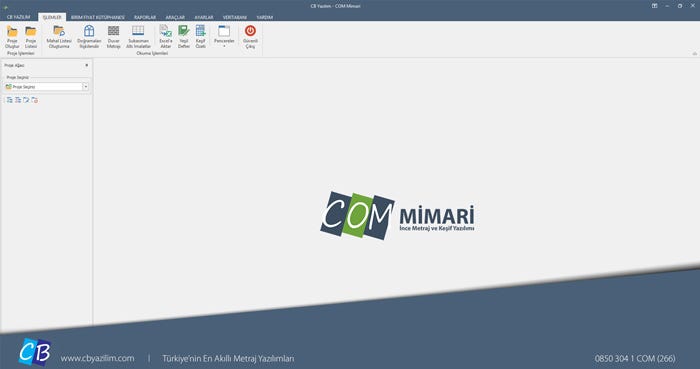Screen dimensions: 700x369
Task: Open the Yeşil Defter icon
Action: [x=184, y=31]
